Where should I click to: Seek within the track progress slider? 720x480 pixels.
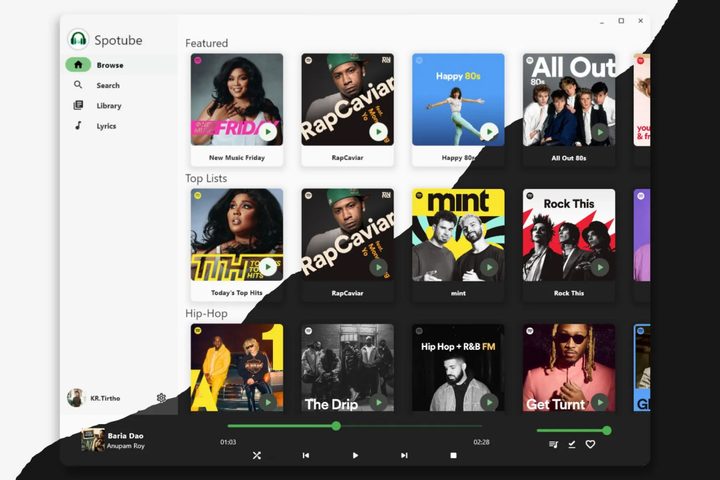point(354,426)
